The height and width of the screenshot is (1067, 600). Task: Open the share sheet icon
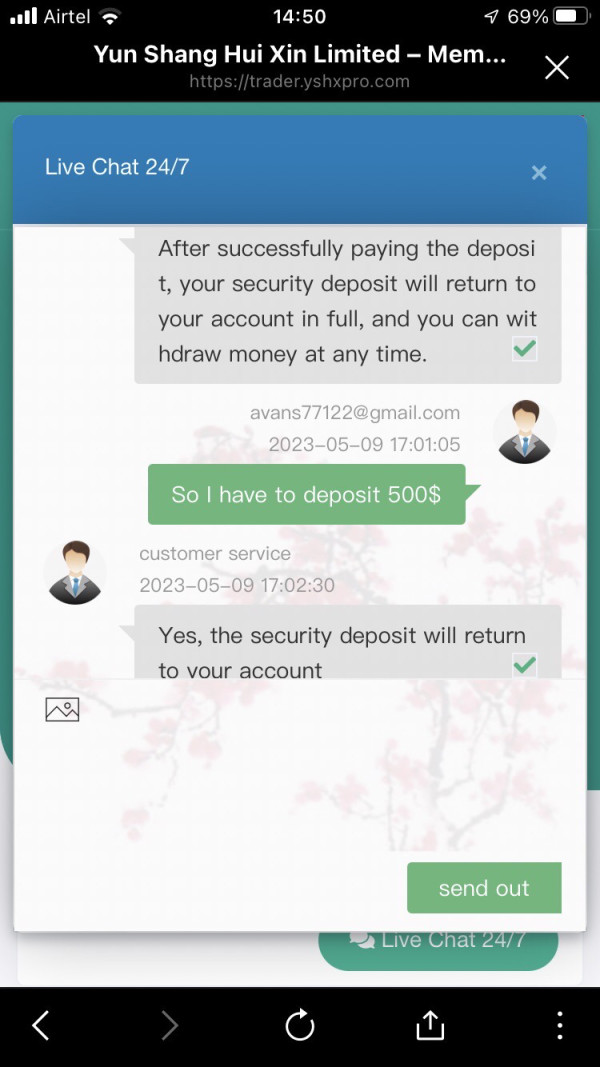429,1025
